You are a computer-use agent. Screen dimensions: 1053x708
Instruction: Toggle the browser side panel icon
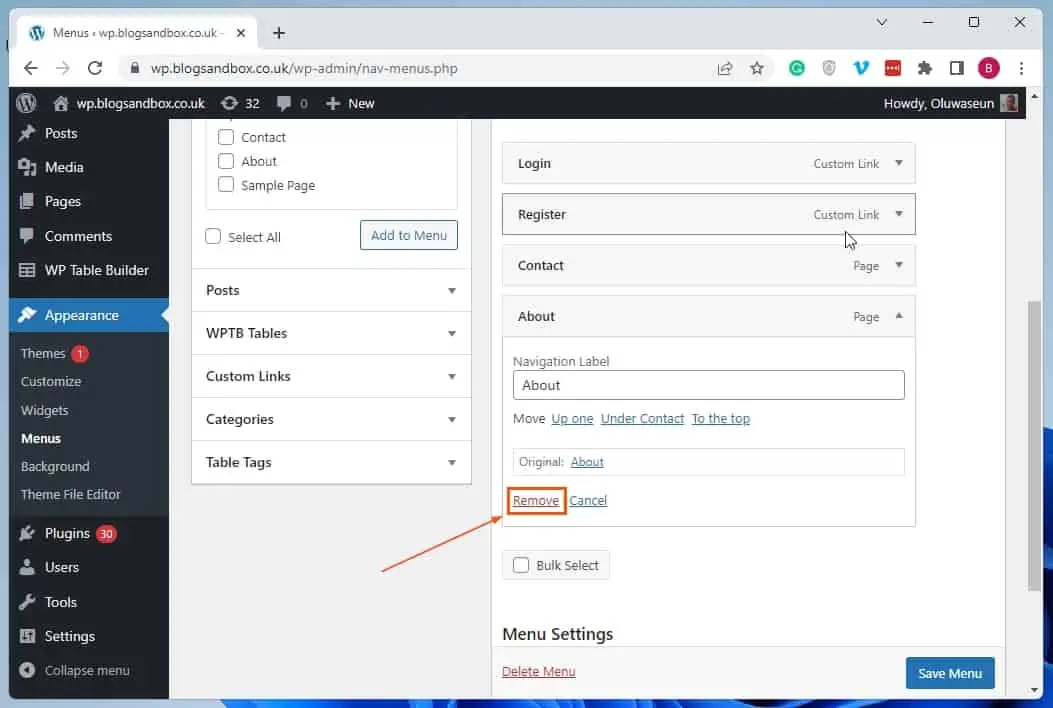pyautogui.click(x=957, y=68)
